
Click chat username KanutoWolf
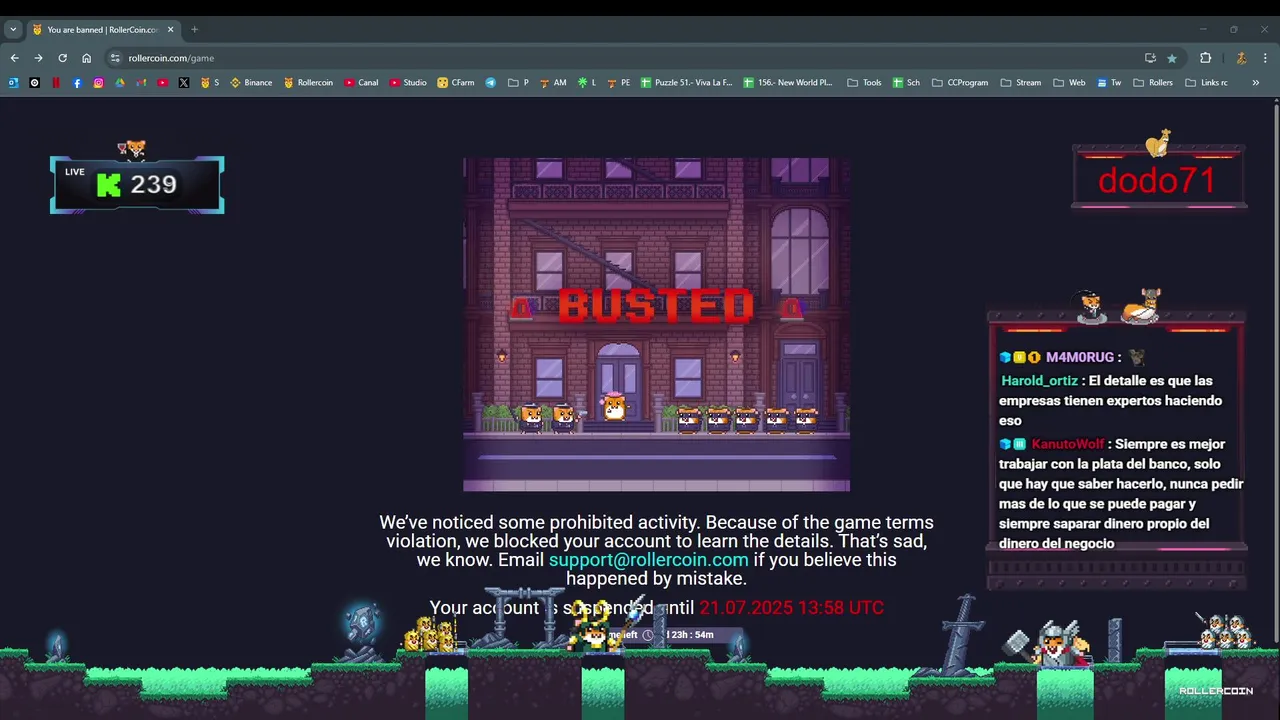(1067, 444)
